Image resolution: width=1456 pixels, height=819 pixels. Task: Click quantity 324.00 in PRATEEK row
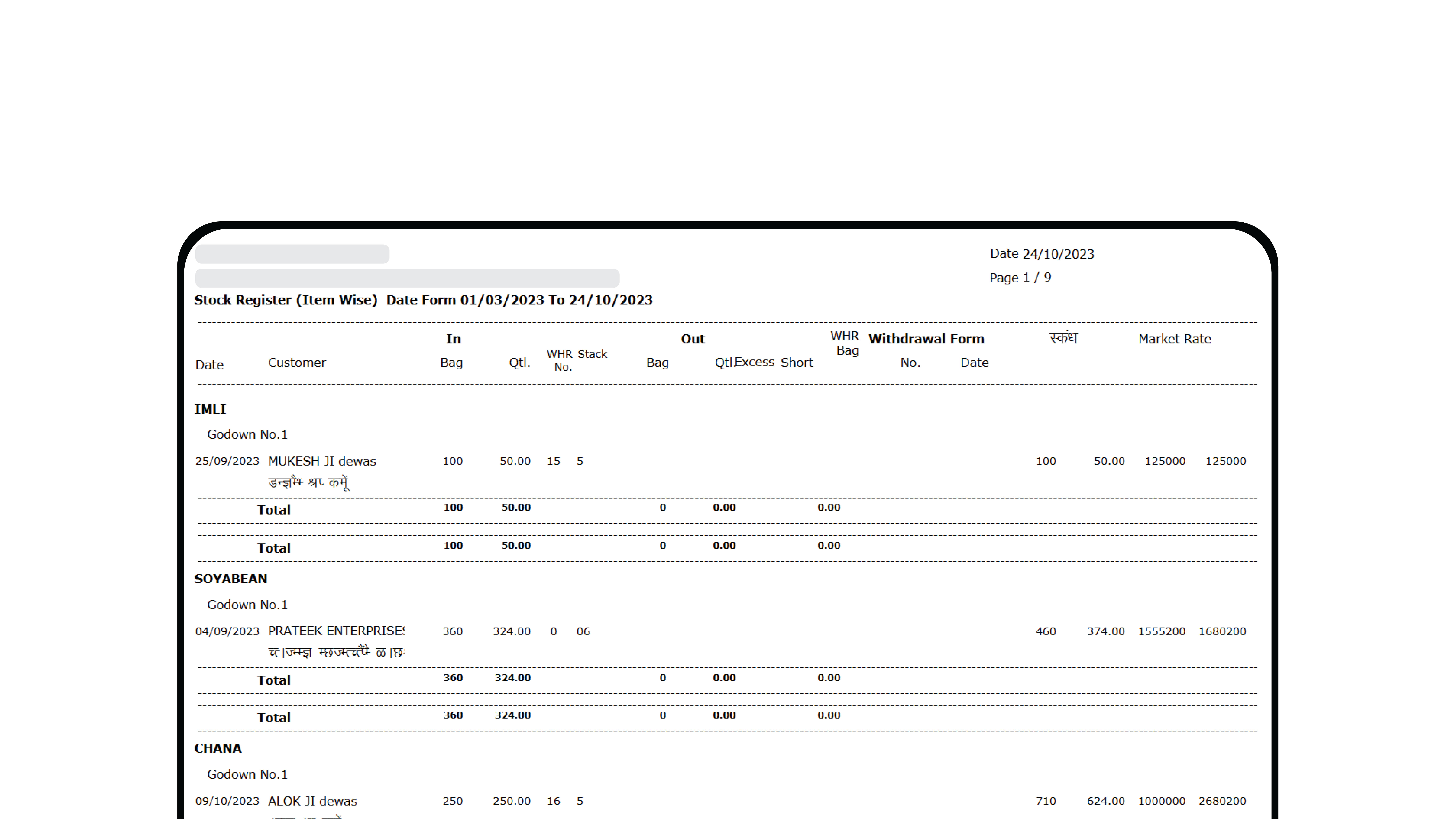(x=512, y=631)
